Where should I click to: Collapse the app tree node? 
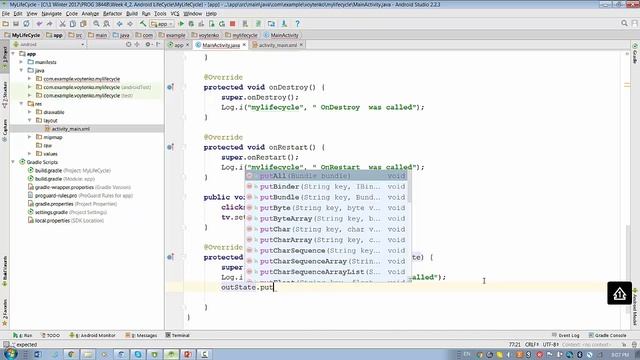(x=13, y=53)
